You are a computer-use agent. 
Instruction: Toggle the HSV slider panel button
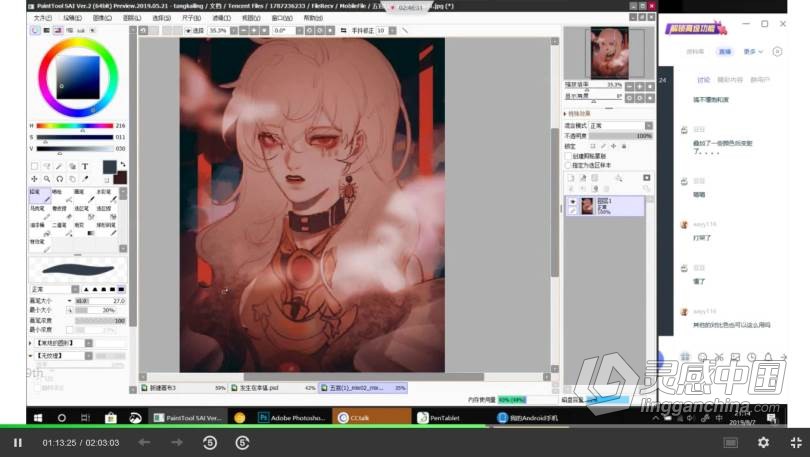point(58,30)
